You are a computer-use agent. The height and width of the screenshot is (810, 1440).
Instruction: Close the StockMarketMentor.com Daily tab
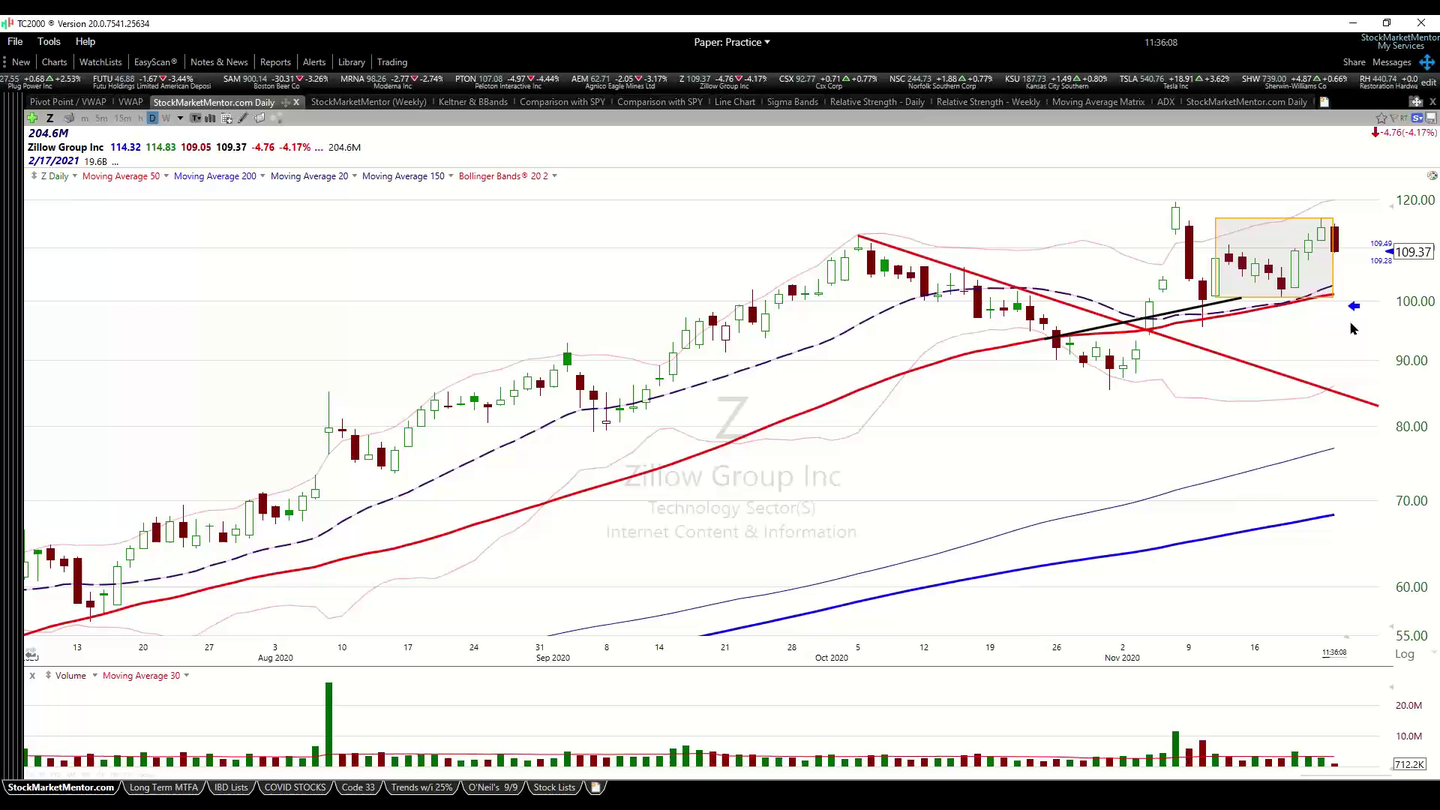296,102
